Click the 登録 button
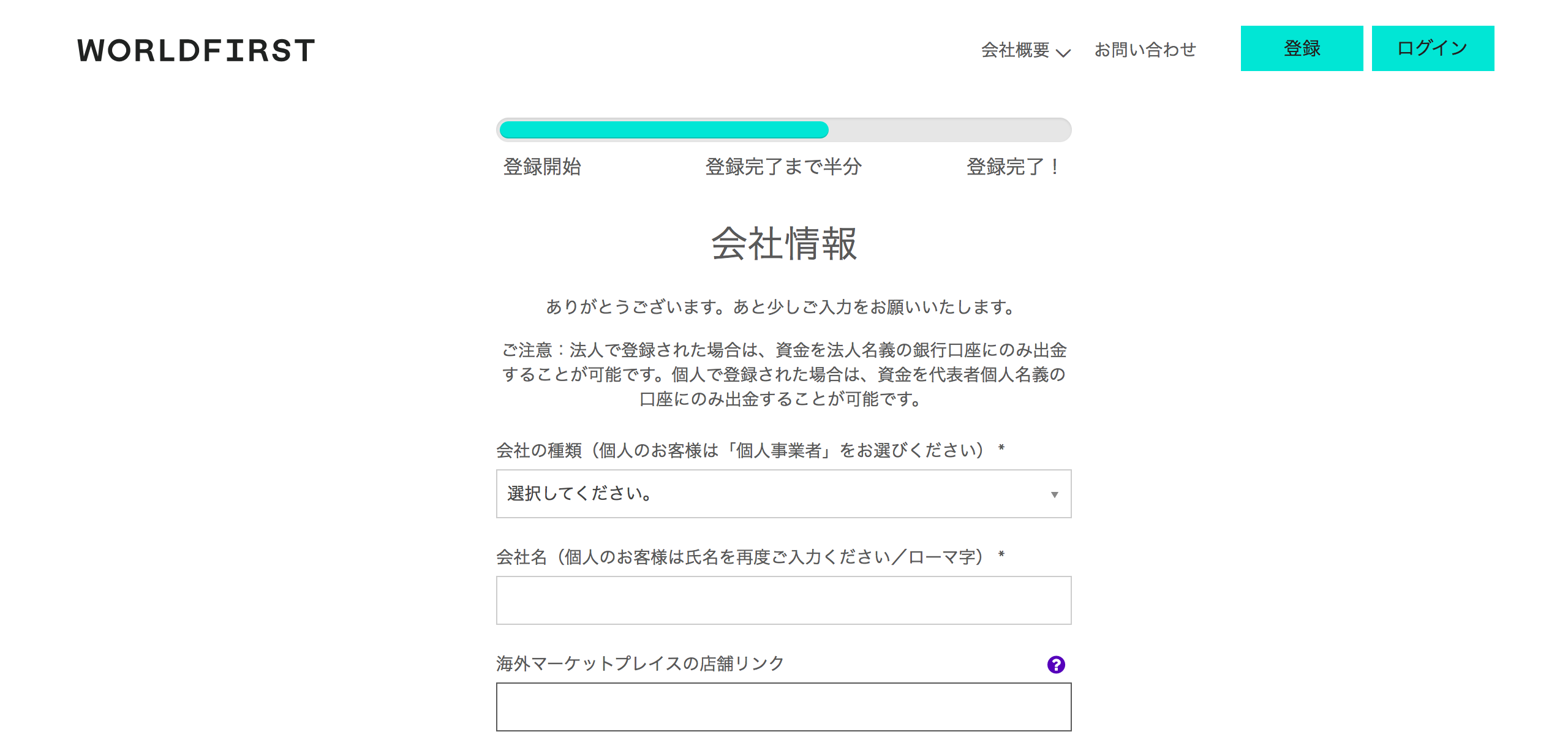The width and height of the screenshot is (1568, 748). 1302,48
